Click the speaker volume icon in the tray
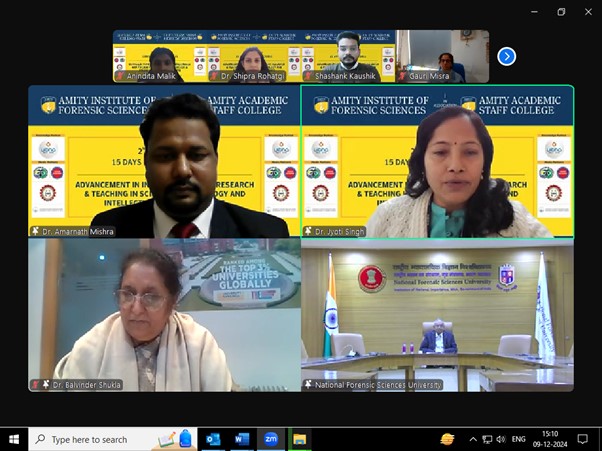This screenshot has height=451, width=602. (500, 439)
